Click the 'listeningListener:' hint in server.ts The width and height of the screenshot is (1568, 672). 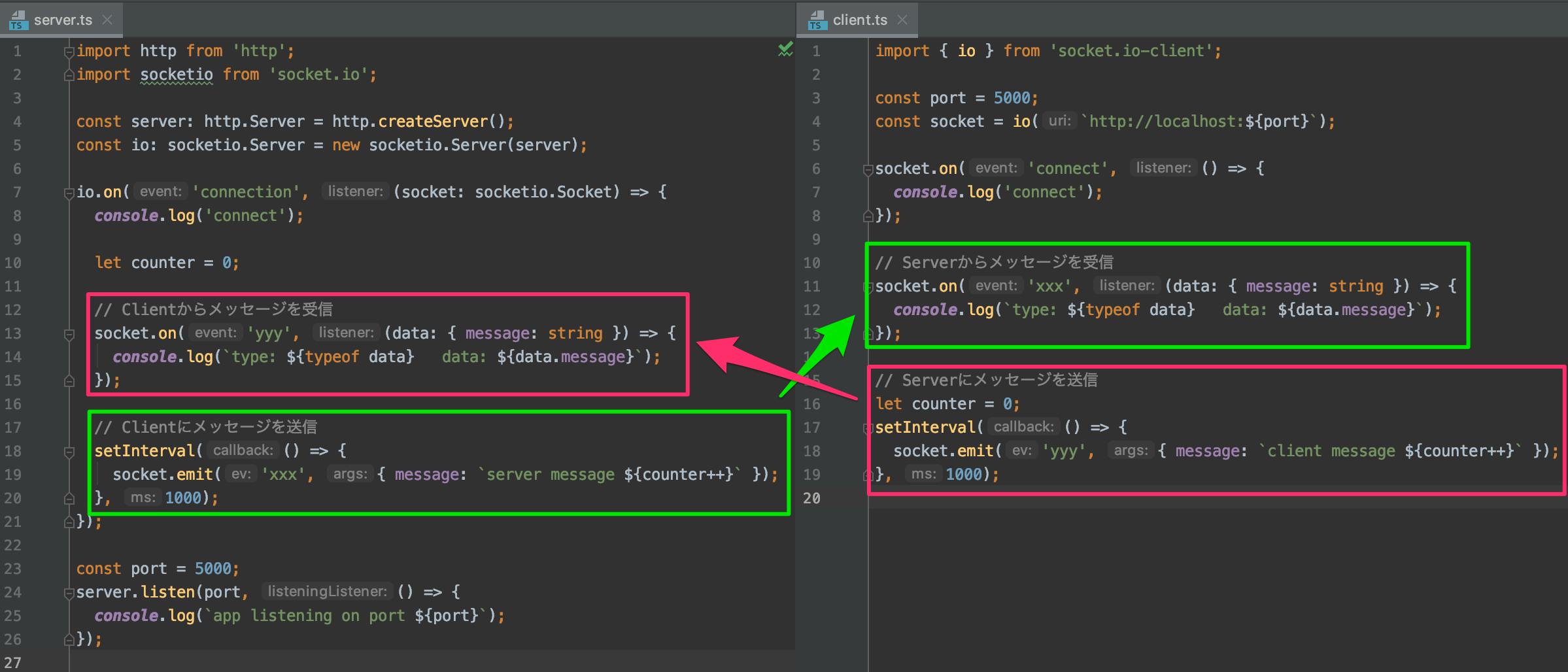(x=327, y=592)
